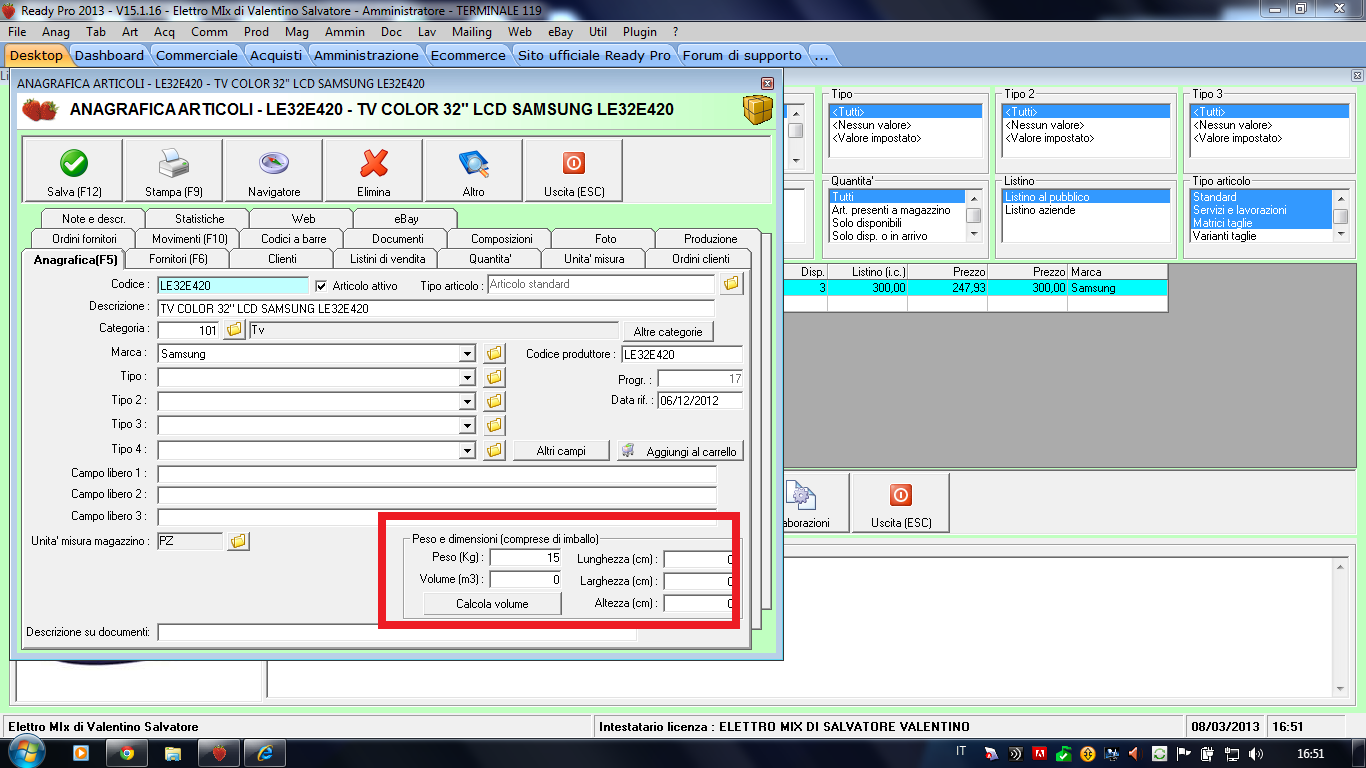The width and height of the screenshot is (1366, 768).
Task: Open the Altro magnifier options
Action: 473,170
